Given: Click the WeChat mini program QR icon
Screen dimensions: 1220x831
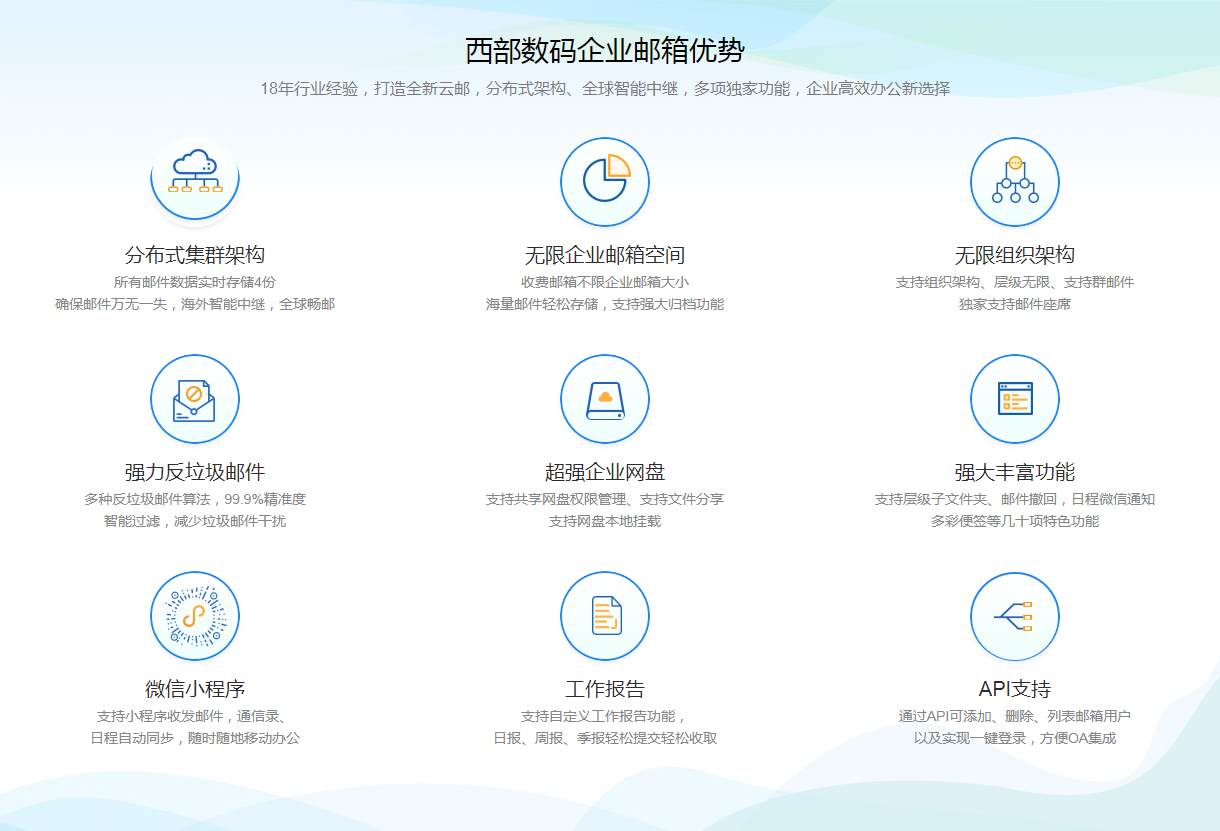Looking at the screenshot, I should tap(195, 616).
